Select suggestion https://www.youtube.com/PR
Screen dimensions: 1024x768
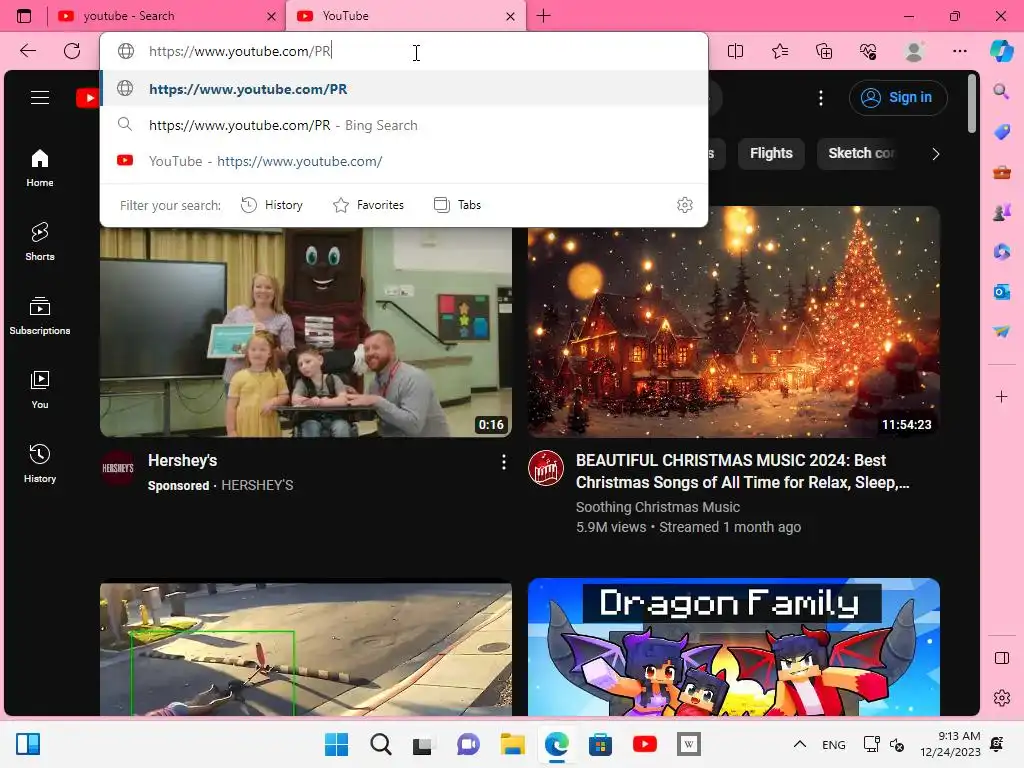tap(404, 89)
